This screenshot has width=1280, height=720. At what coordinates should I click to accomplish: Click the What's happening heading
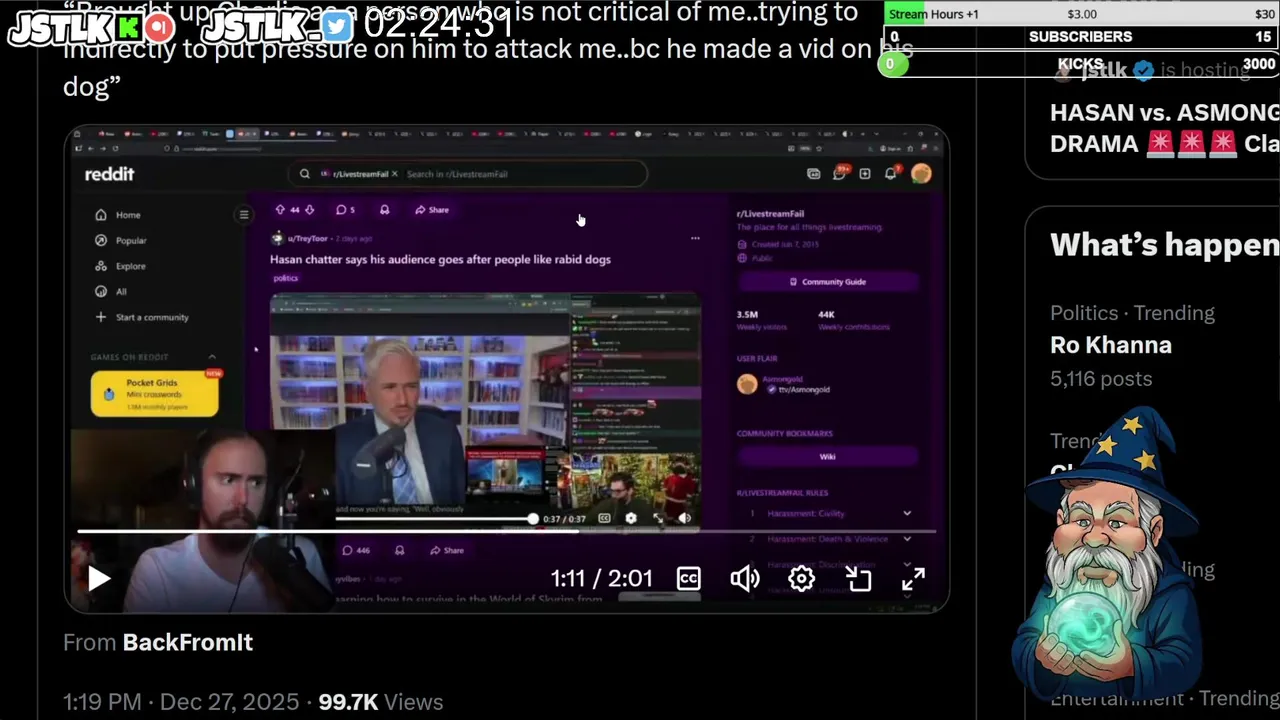coord(1164,245)
